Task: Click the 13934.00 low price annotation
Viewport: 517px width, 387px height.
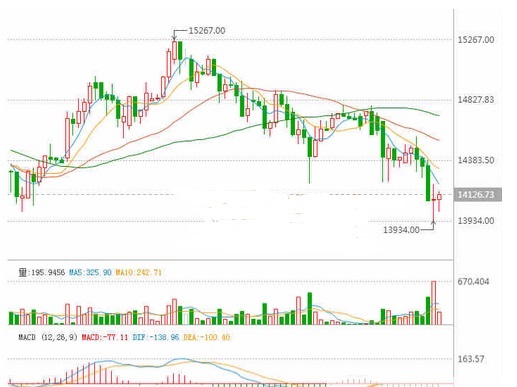Action: click(x=401, y=230)
